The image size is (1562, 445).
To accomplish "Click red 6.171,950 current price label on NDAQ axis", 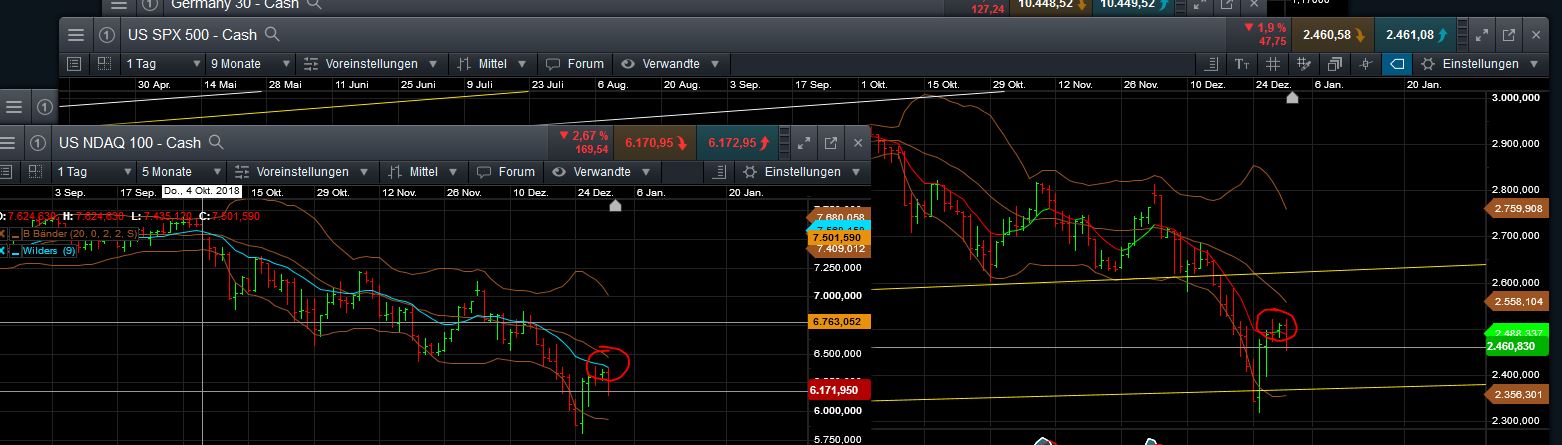I will point(840,390).
